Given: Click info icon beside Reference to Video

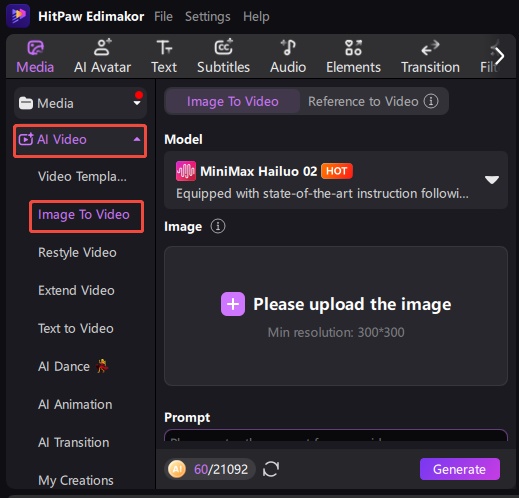Looking at the screenshot, I should point(431,101).
